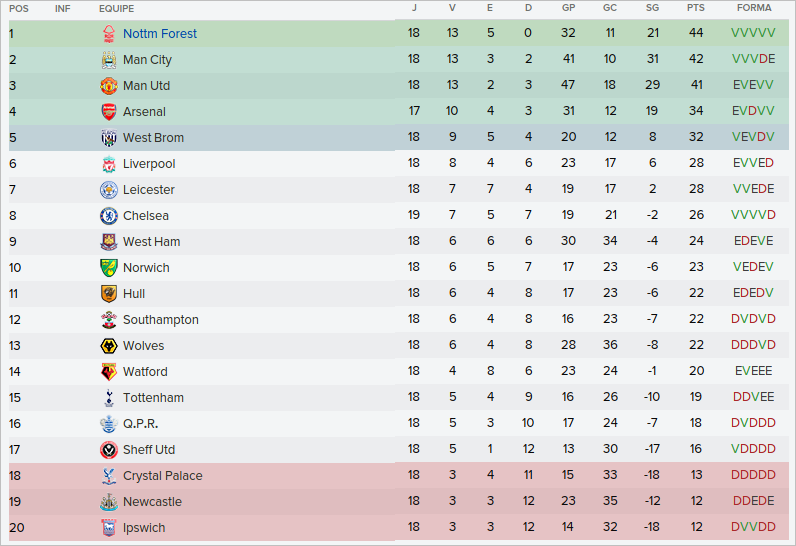This screenshot has height=546, width=796.
Task: Click the Chelsea club crest
Action: (109, 216)
